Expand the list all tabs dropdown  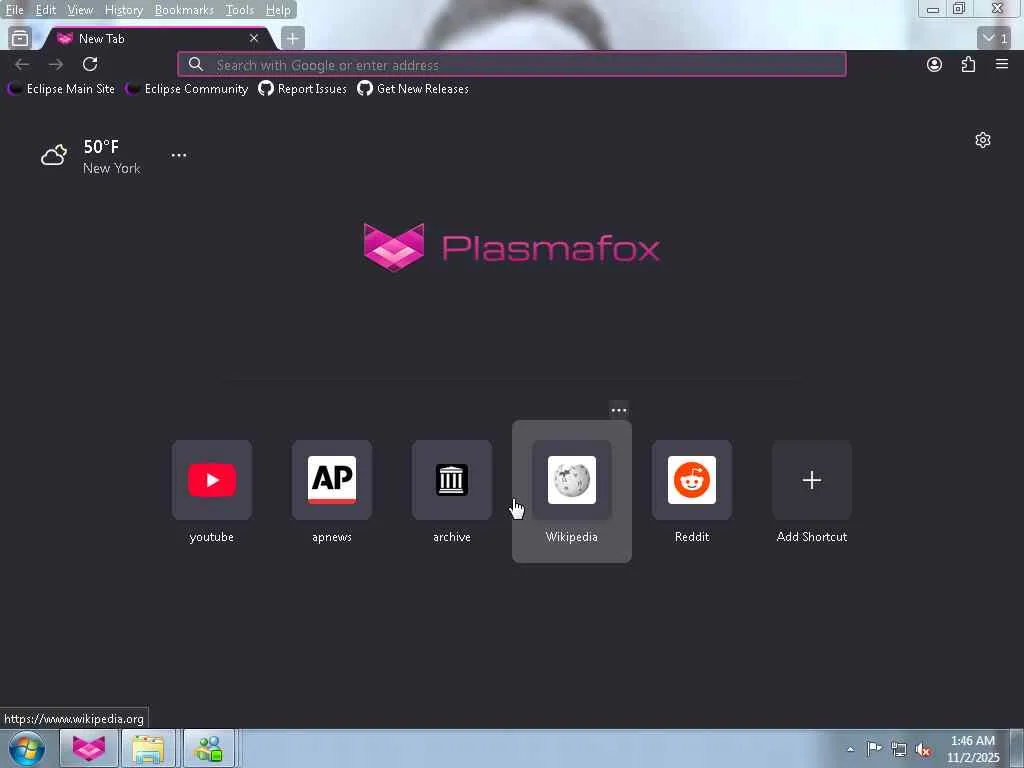point(994,39)
